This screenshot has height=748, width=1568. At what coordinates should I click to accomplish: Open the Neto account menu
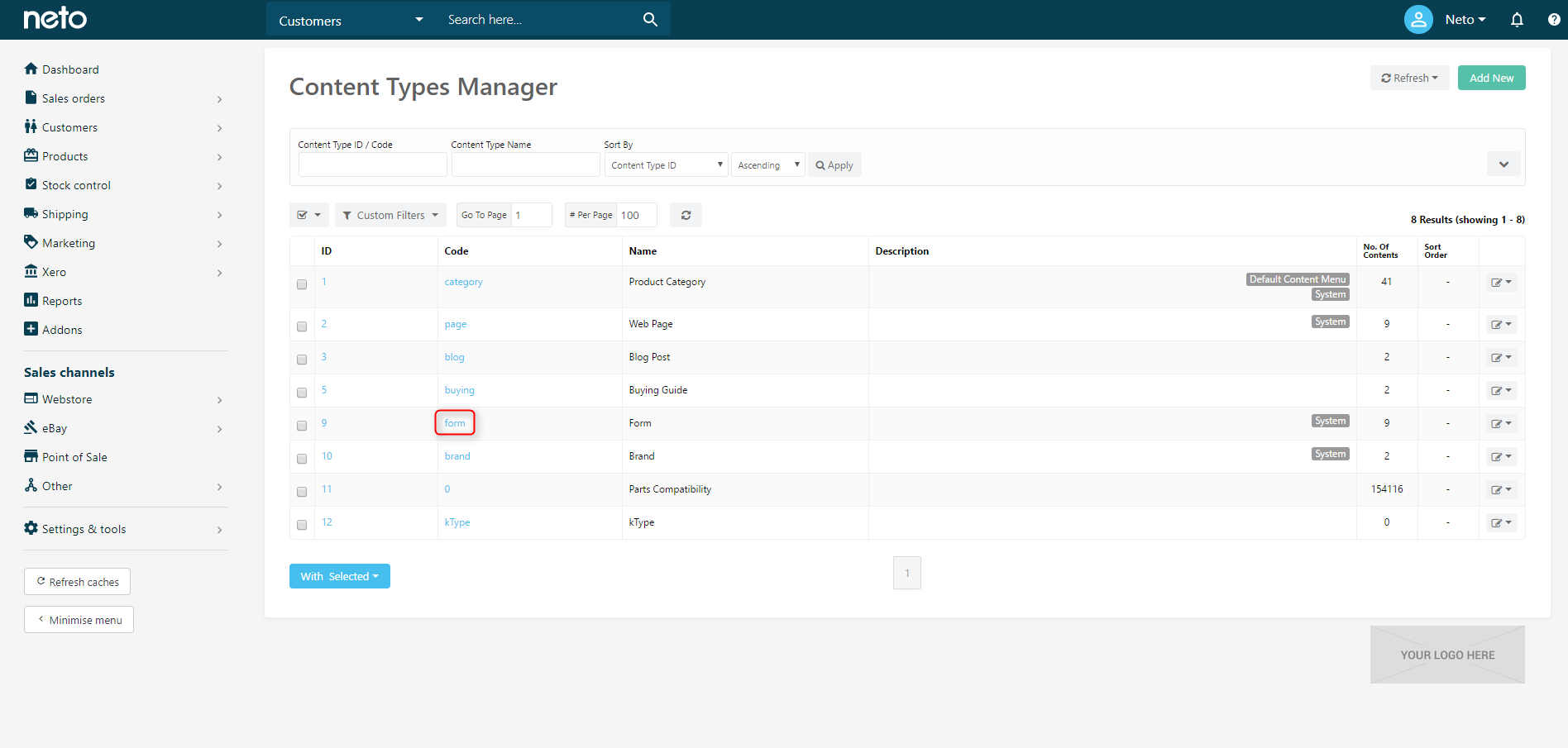(1465, 20)
